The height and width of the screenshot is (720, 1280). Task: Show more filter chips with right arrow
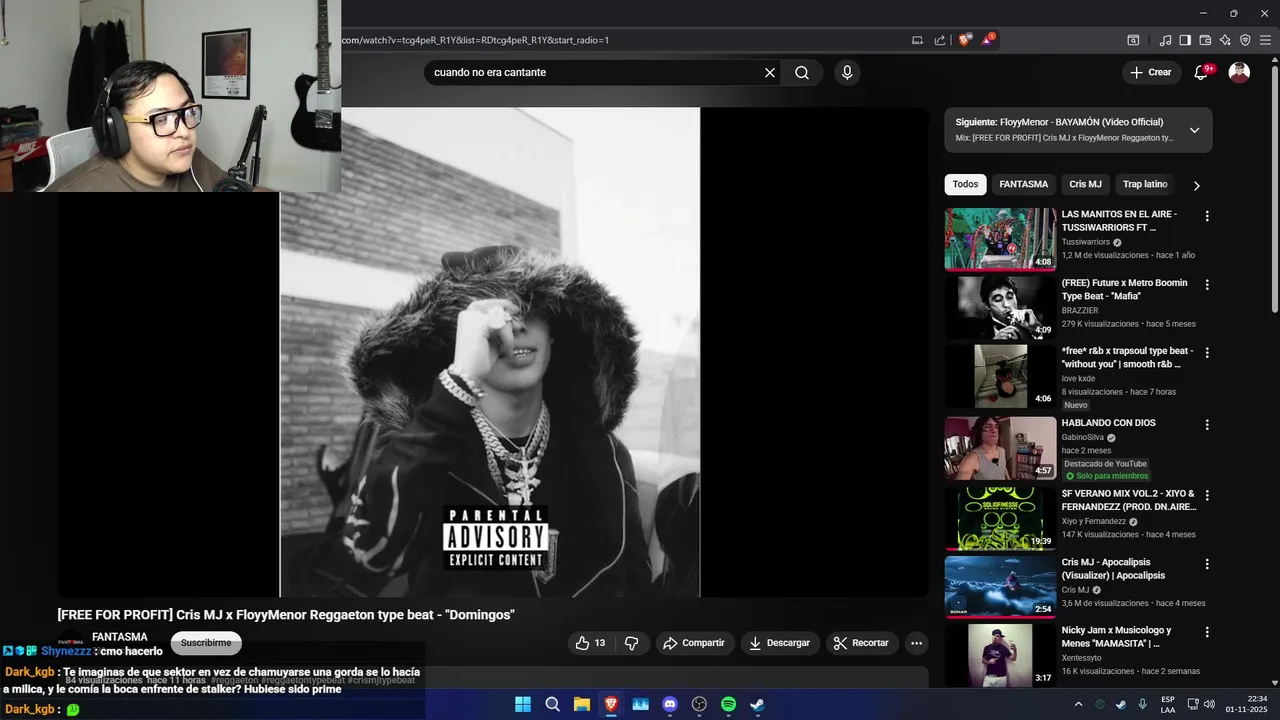coord(1196,185)
